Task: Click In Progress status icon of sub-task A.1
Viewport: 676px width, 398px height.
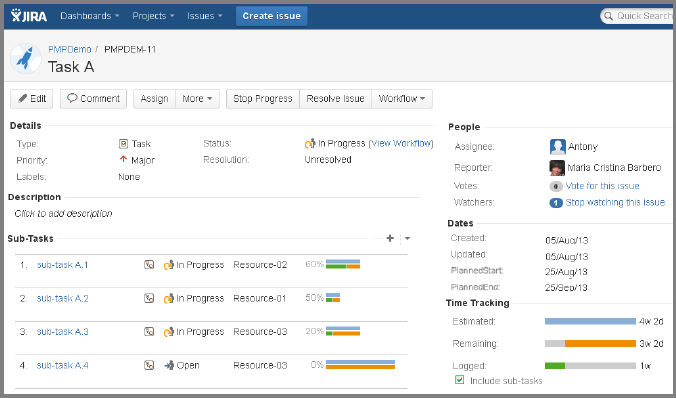Action: pyautogui.click(x=169, y=265)
